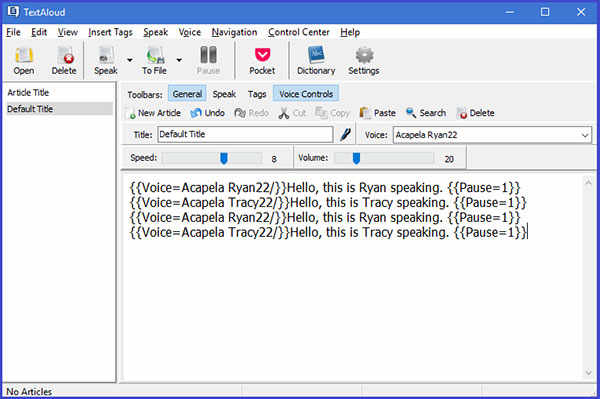Open Pocket via its red icon
600x399 pixels.
point(262,55)
